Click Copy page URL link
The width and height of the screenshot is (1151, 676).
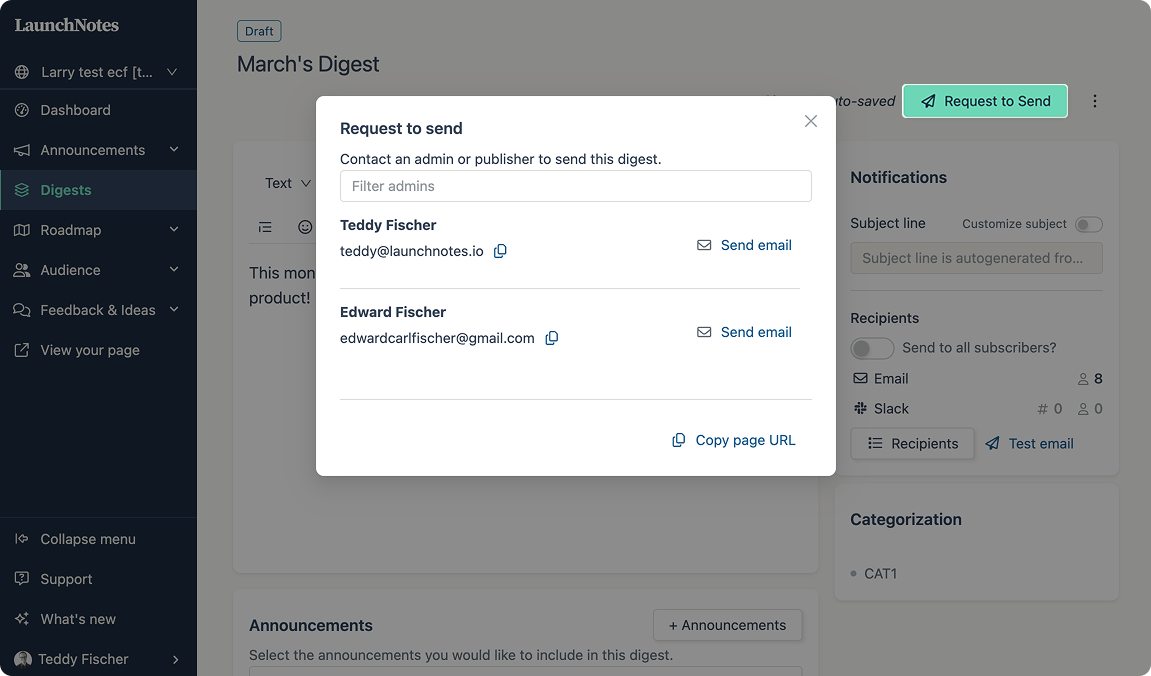(x=733, y=440)
